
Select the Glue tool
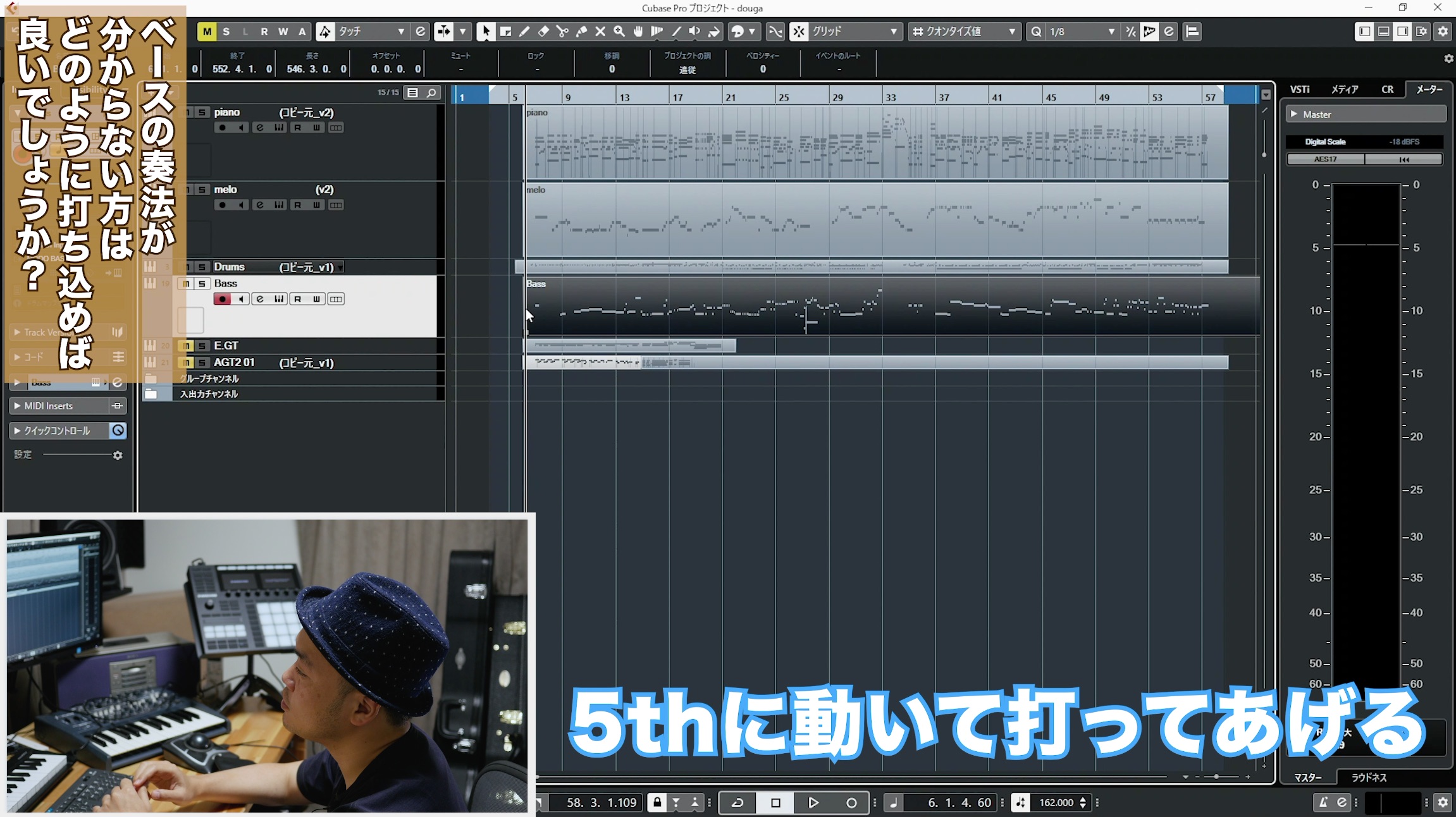point(581,32)
